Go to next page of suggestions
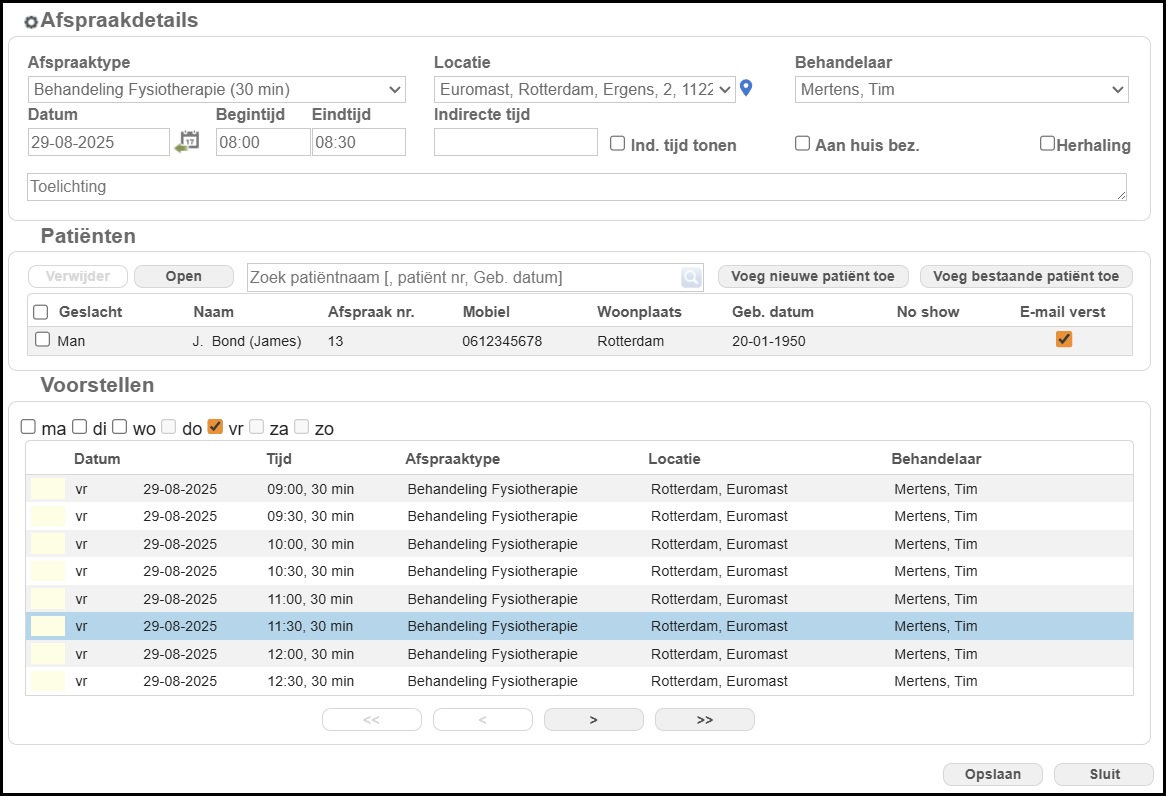Image resolution: width=1166 pixels, height=796 pixels. tap(593, 720)
